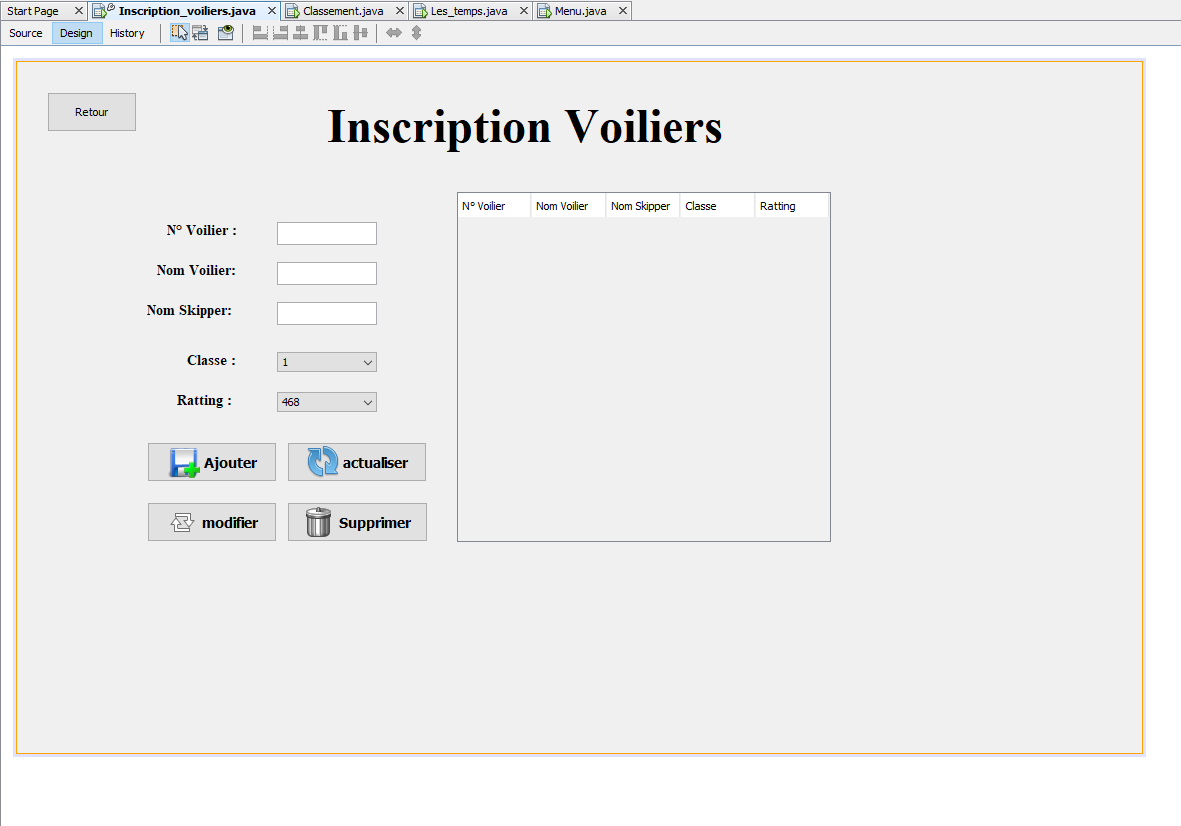The image size is (1181, 826).
Task: Click the Supprimer trash can button
Action: (x=357, y=523)
